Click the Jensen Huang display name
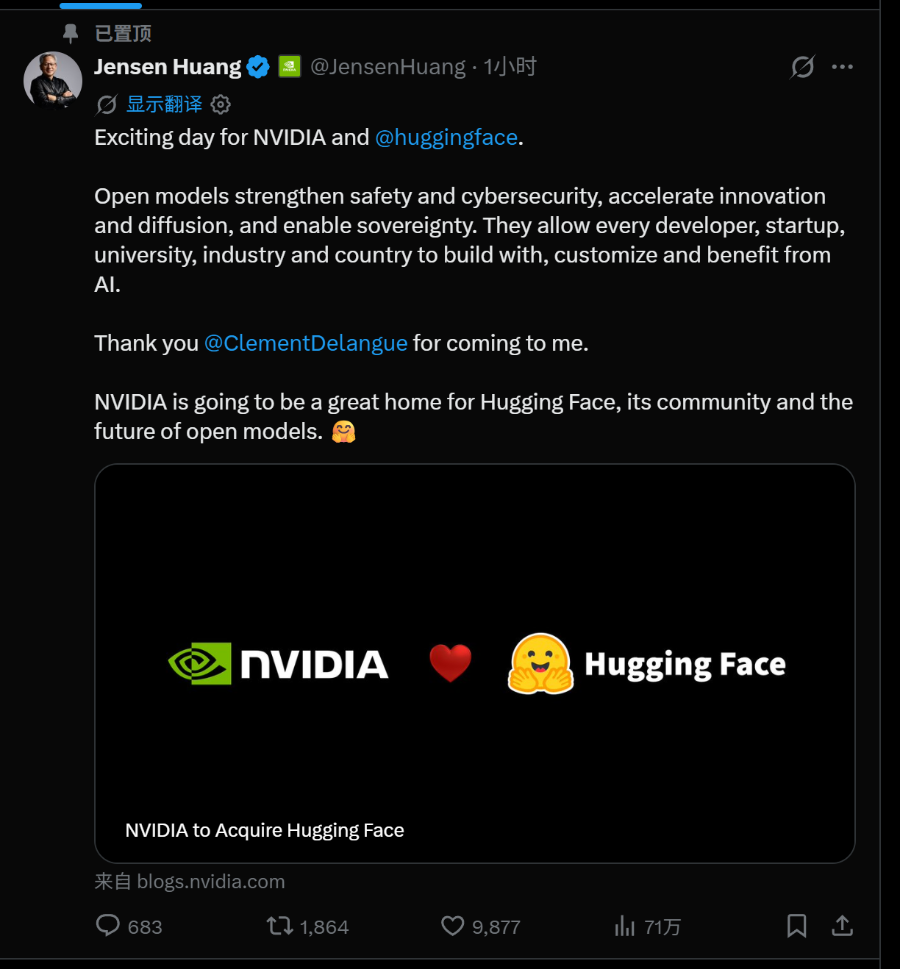Image resolution: width=900 pixels, height=969 pixels. point(168,66)
